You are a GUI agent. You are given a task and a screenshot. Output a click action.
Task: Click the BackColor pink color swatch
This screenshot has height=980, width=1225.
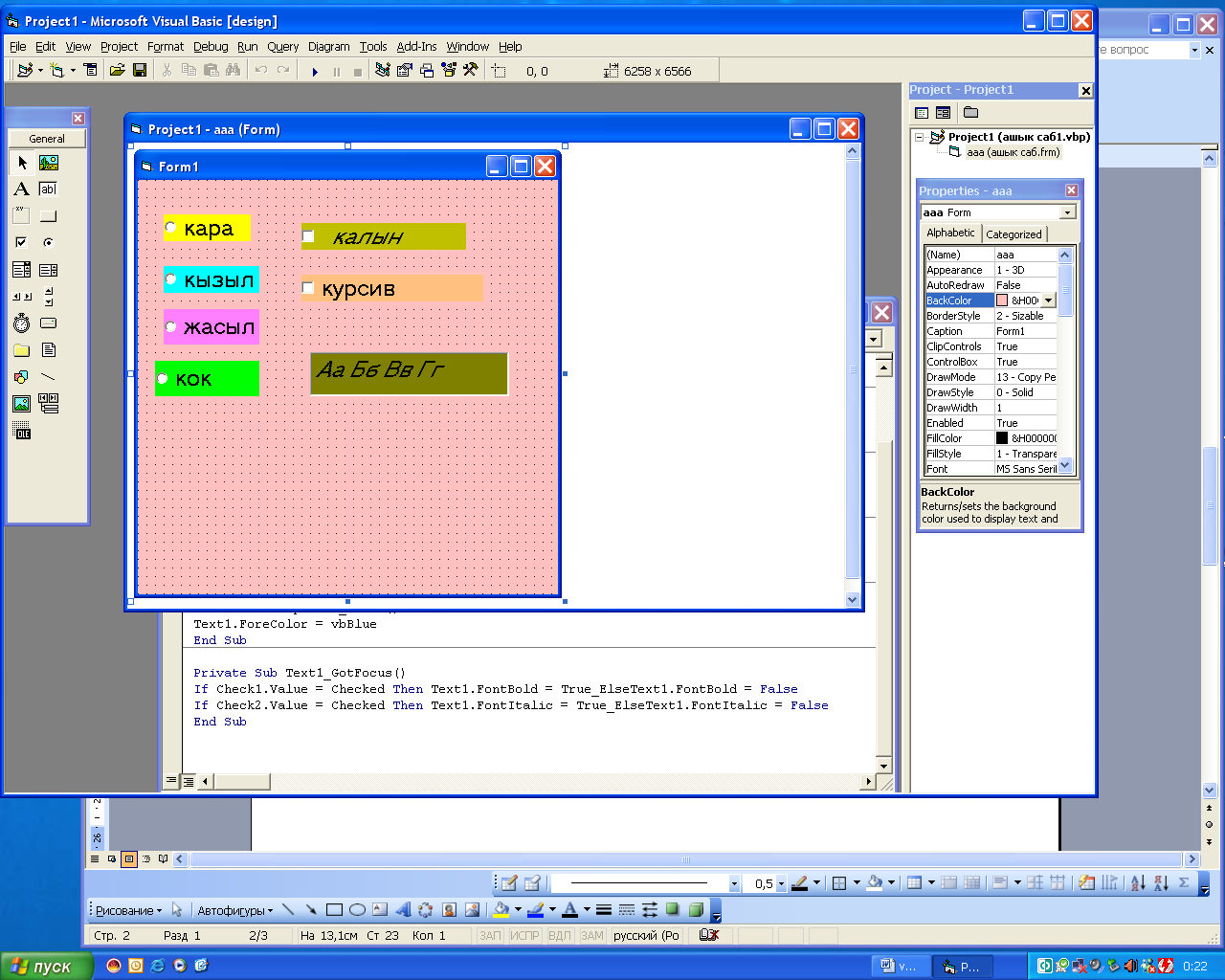(x=1002, y=301)
